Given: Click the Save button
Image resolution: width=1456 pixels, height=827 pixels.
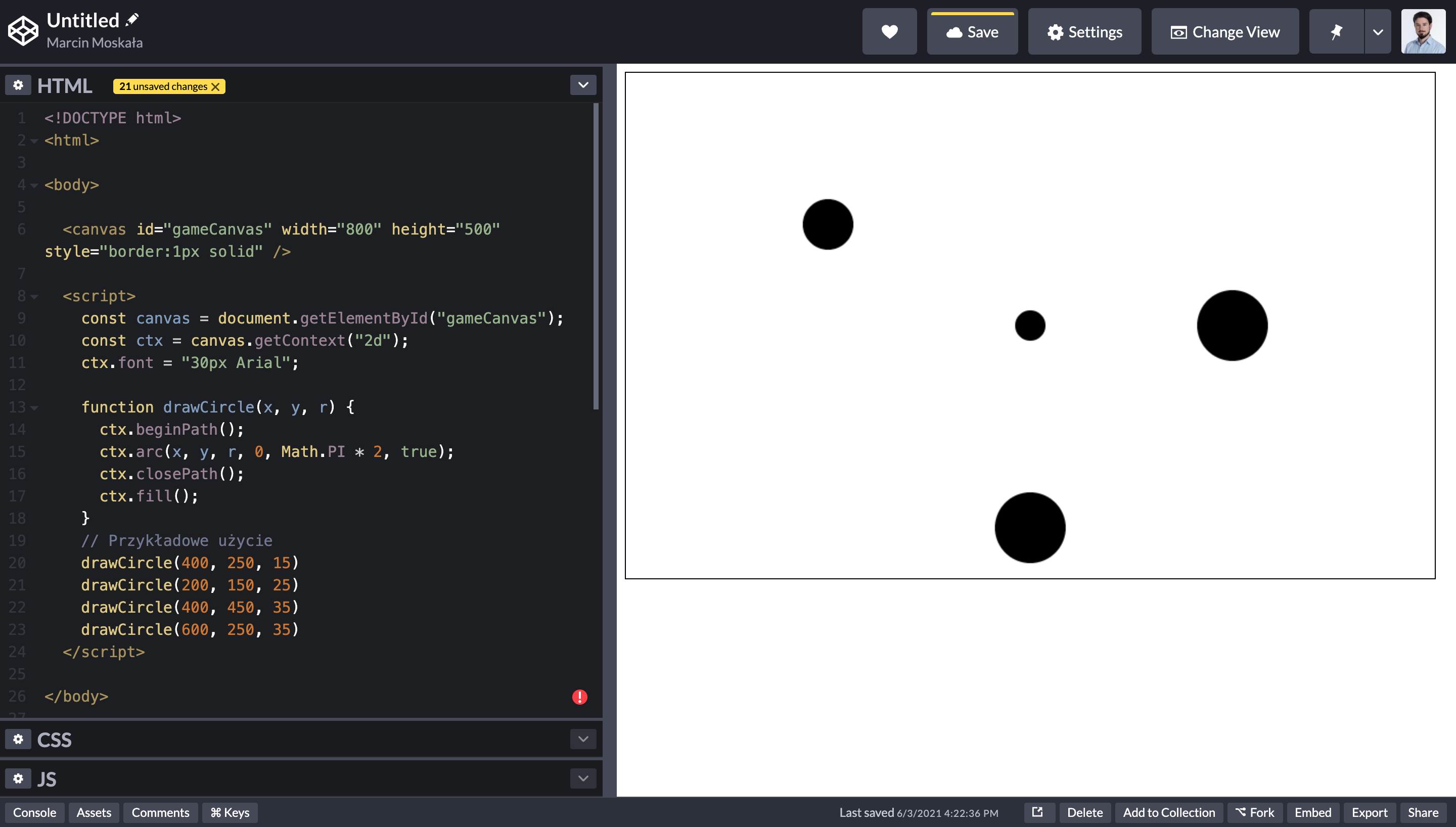Looking at the screenshot, I should coord(972,32).
